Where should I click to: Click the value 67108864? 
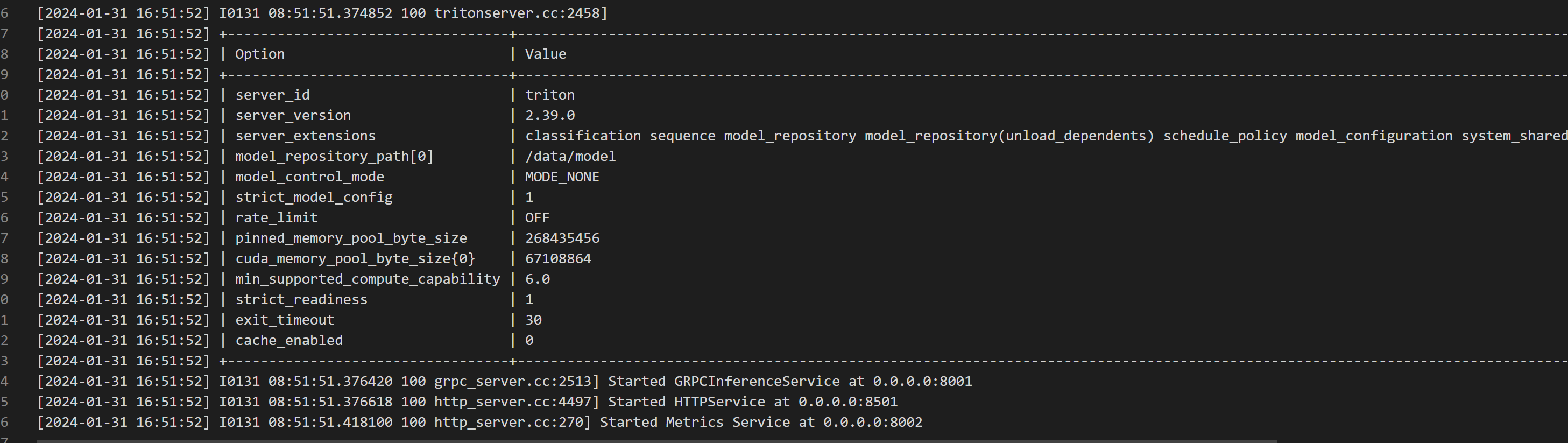[x=558, y=258]
